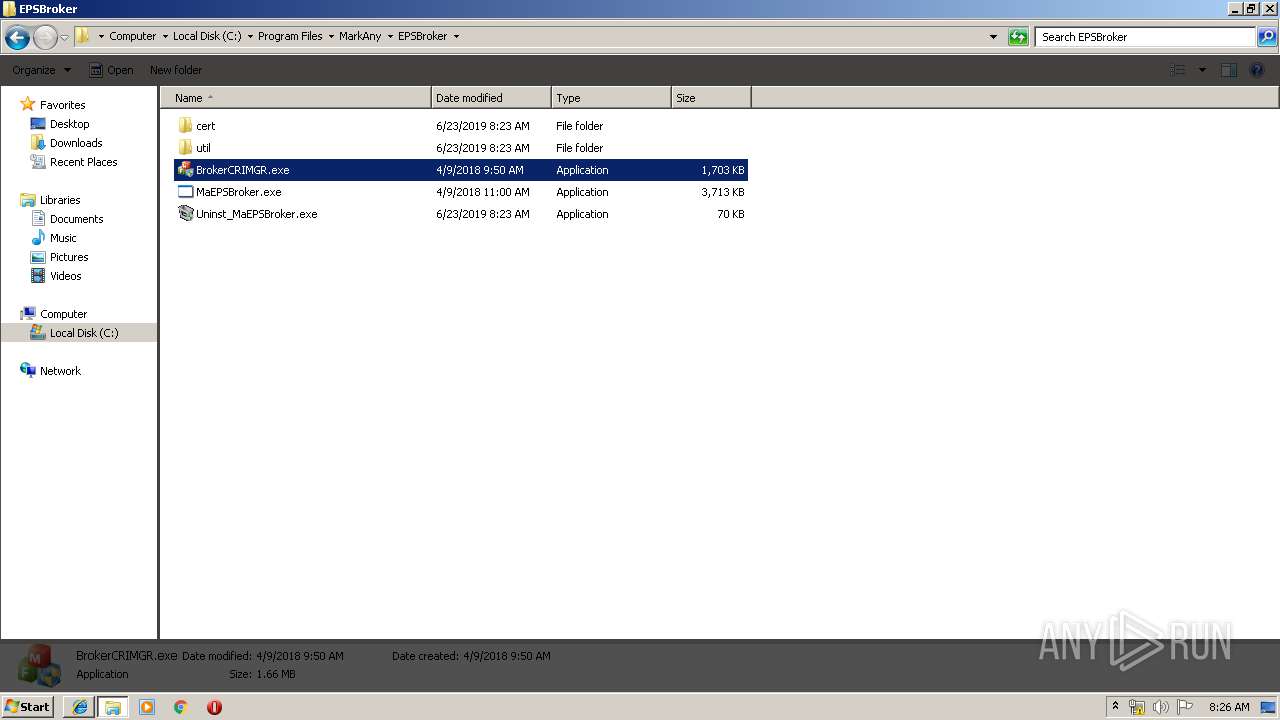The height and width of the screenshot is (720, 1280).
Task: Go back with the Back arrow button
Action: click(17, 37)
